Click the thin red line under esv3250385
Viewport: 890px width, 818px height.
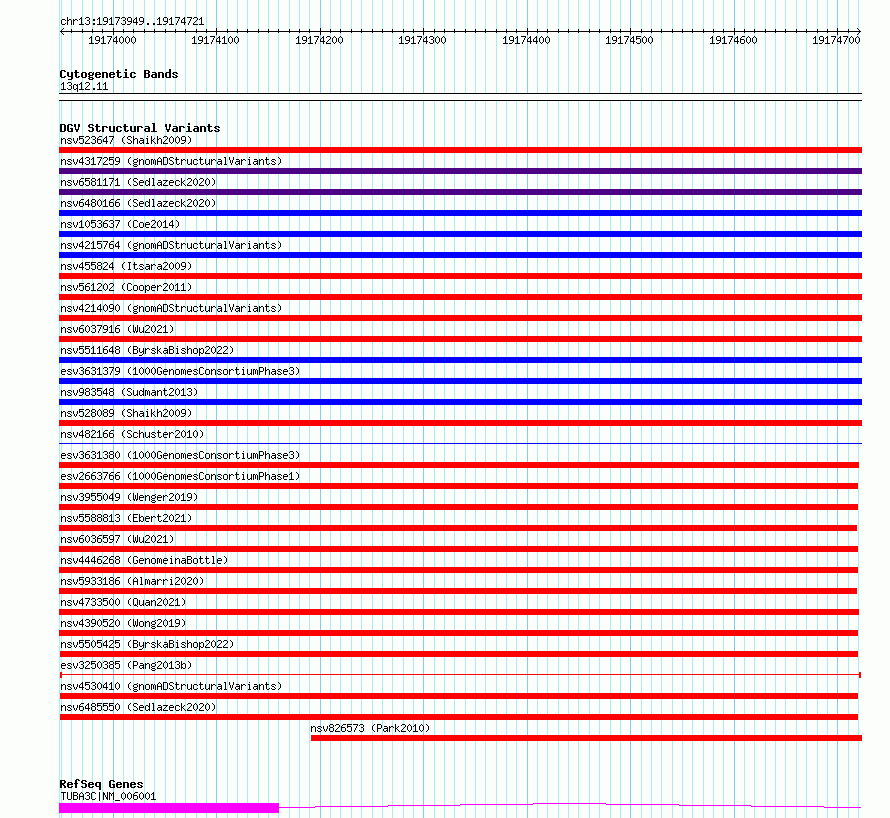pyautogui.click(x=460, y=675)
